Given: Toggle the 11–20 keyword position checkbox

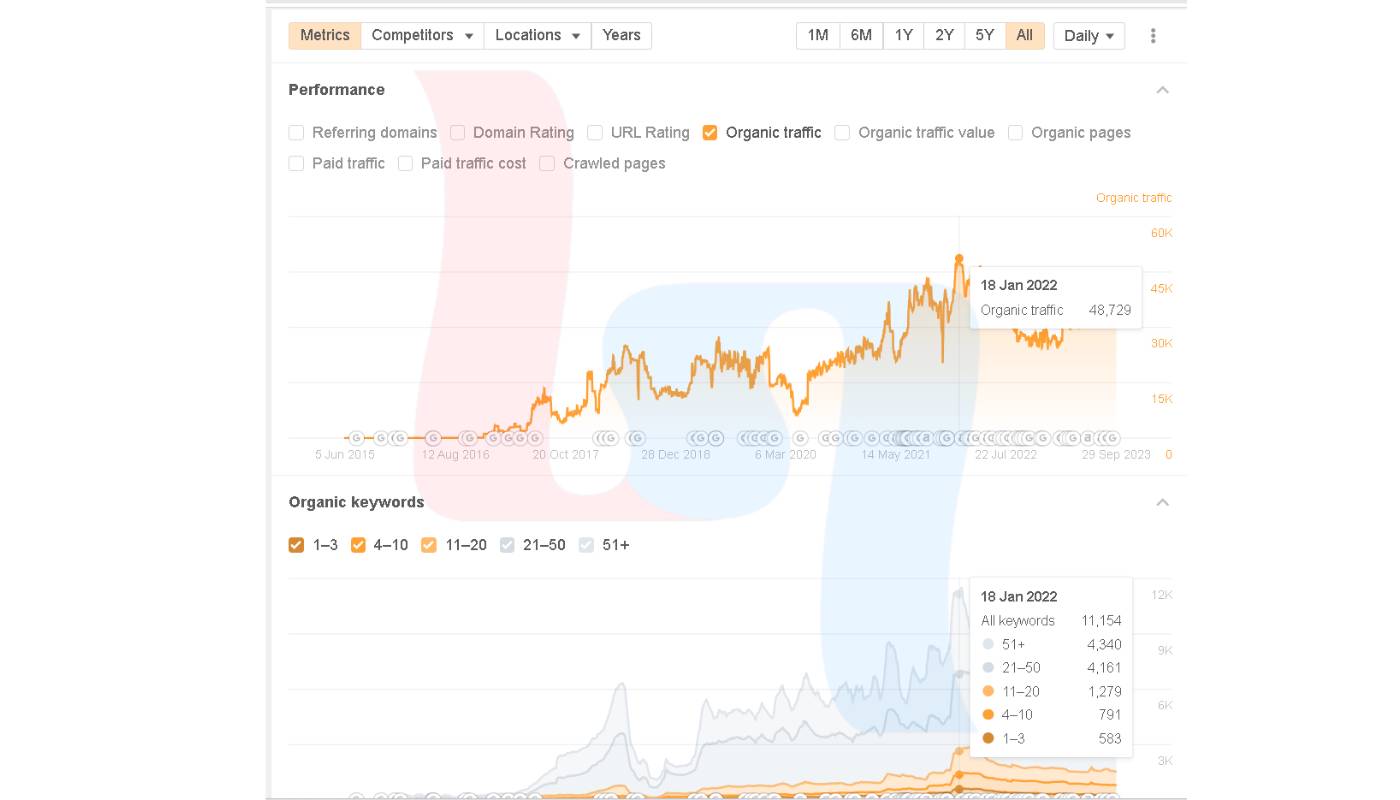Looking at the screenshot, I should (x=429, y=545).
